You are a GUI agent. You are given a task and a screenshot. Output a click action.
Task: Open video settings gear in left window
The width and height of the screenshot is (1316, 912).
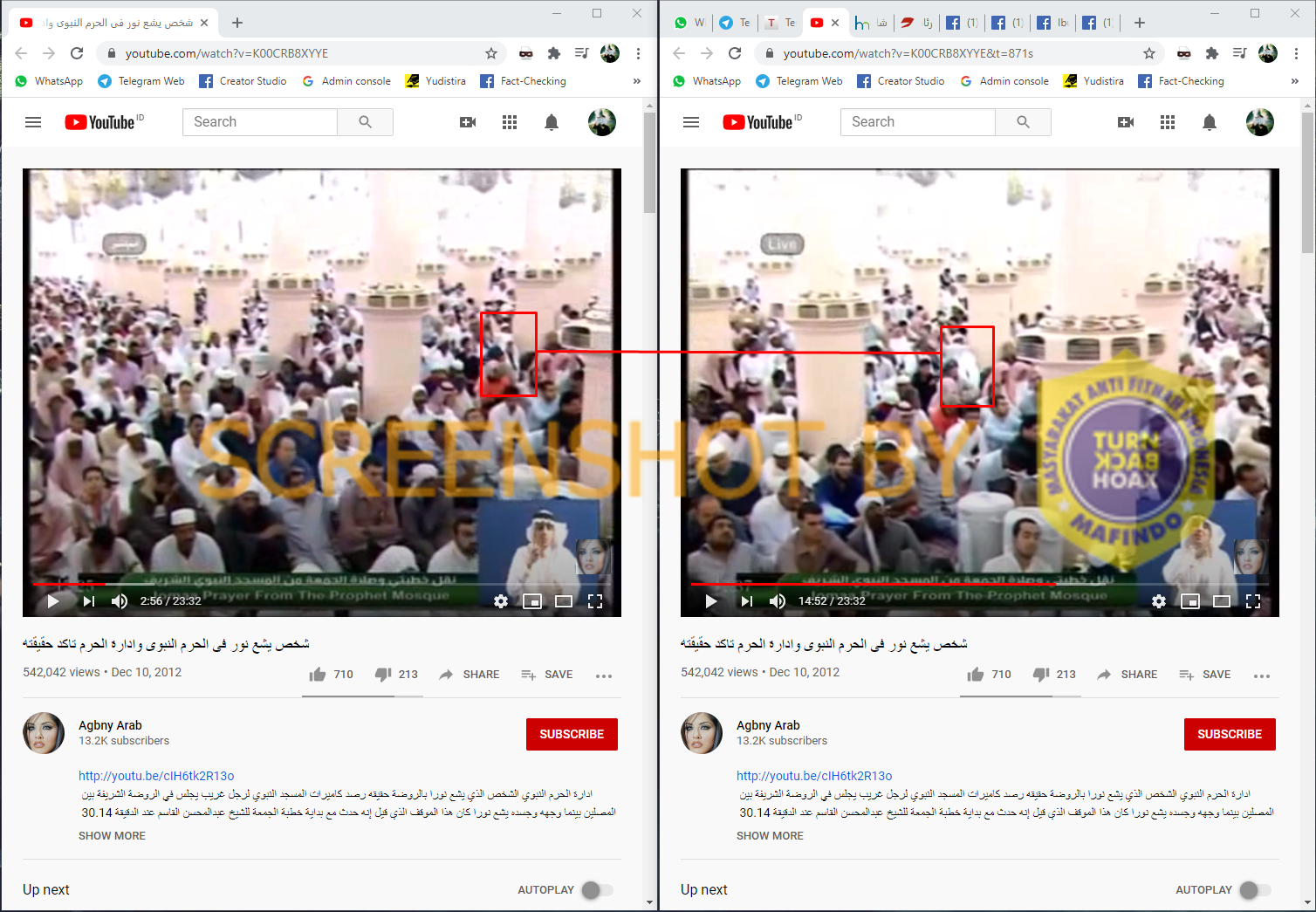501,601
